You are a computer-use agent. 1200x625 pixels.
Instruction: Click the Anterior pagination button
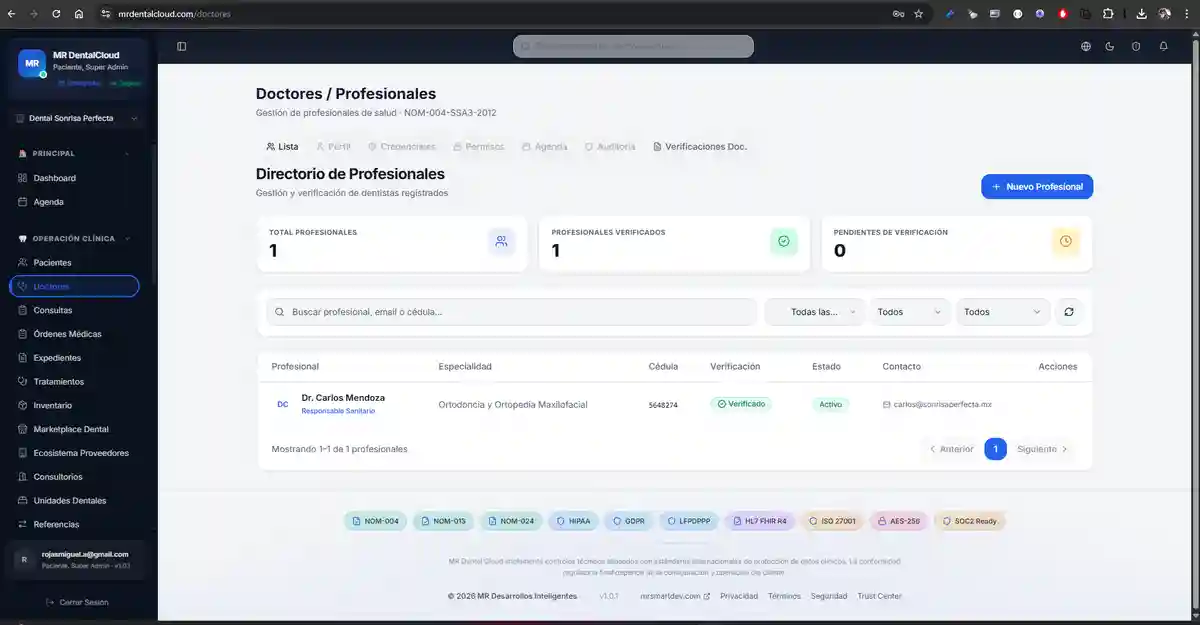coord(951,449)
